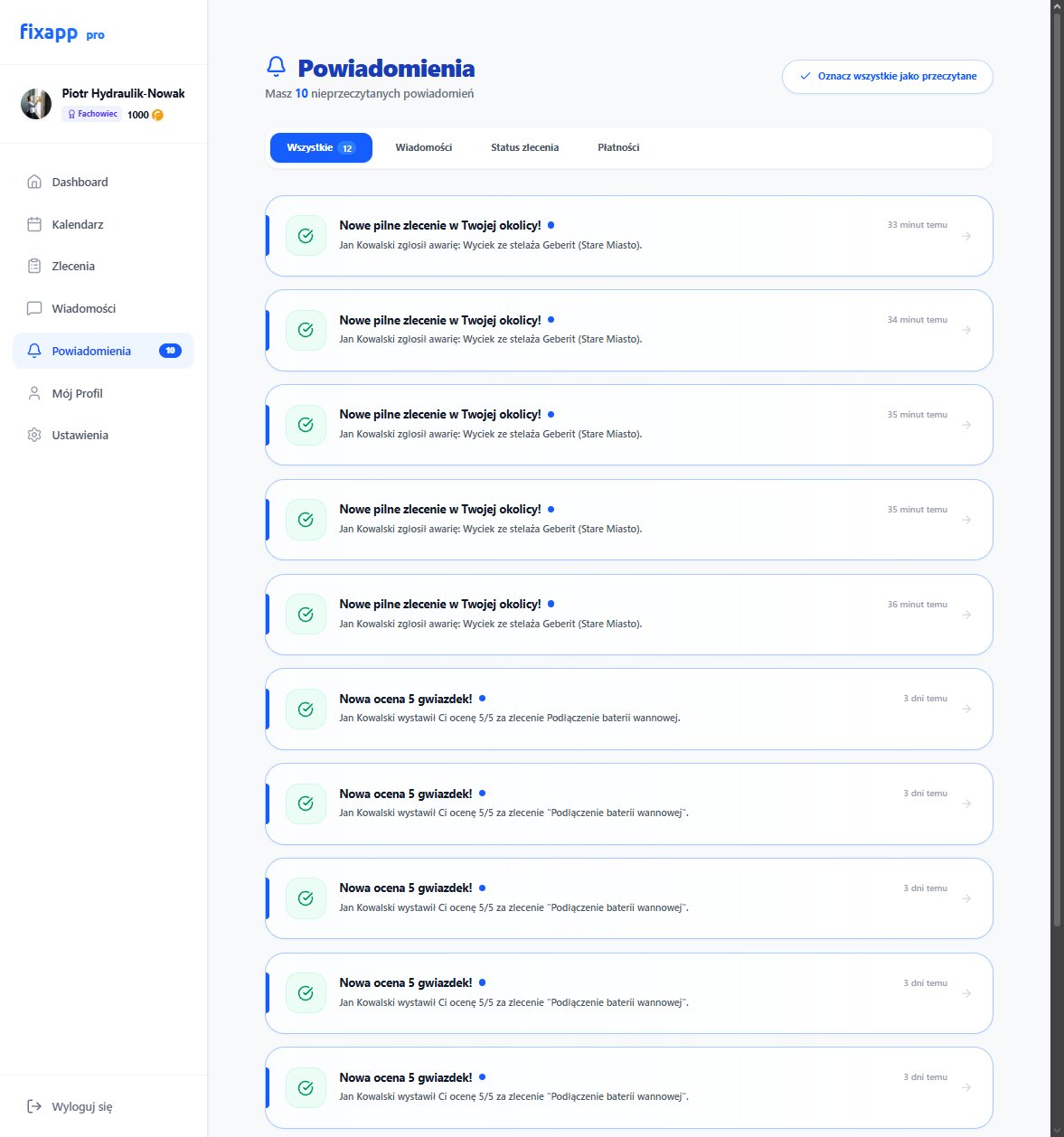This screenshot has width=1064, height=1137.
Task: Click the page's vertical scrollbar
Action: click(x=1057, y=470)
